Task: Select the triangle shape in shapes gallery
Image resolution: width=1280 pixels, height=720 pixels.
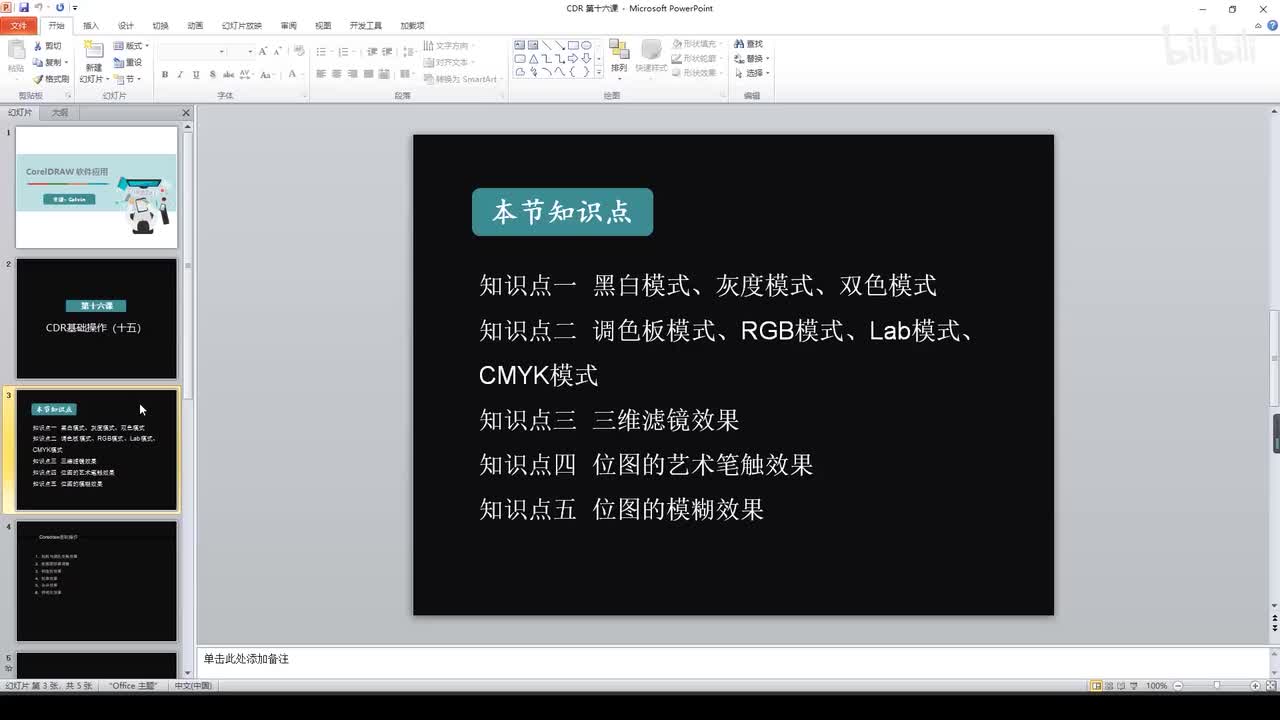Action: click(533, 58)
